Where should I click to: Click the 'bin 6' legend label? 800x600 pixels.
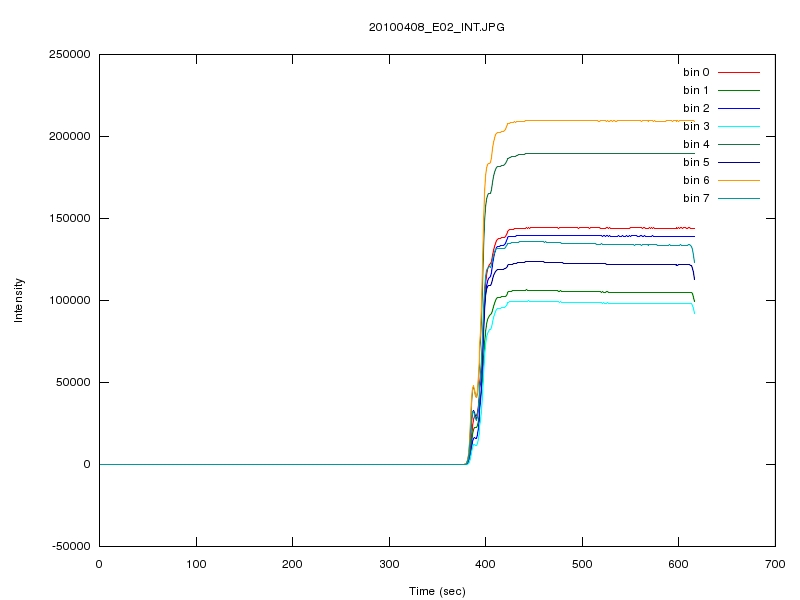pos(696,180)
